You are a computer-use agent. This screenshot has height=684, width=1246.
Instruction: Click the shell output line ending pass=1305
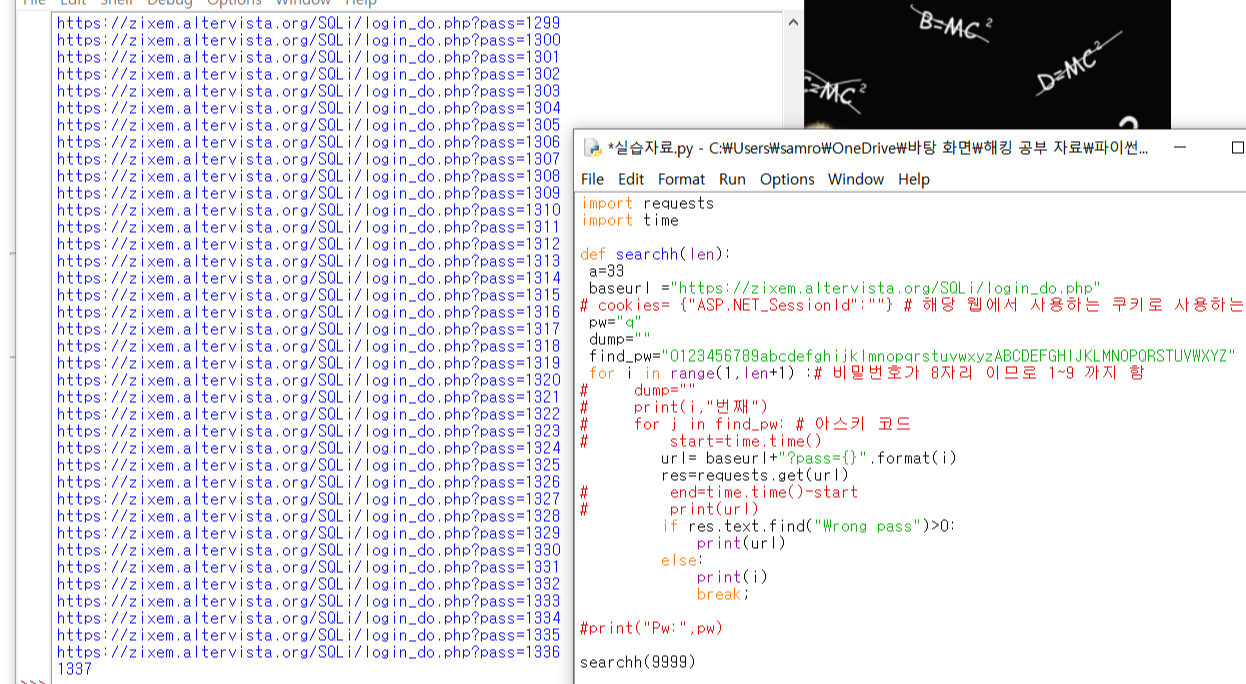click(308, 124)
